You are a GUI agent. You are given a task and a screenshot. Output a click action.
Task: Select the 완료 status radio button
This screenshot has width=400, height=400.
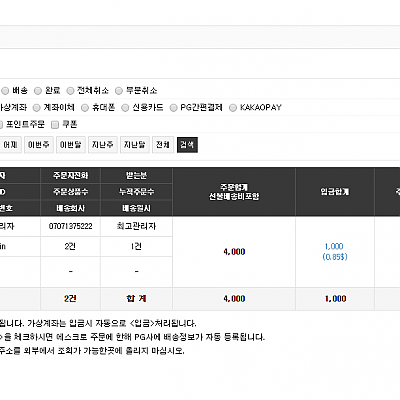38,91
